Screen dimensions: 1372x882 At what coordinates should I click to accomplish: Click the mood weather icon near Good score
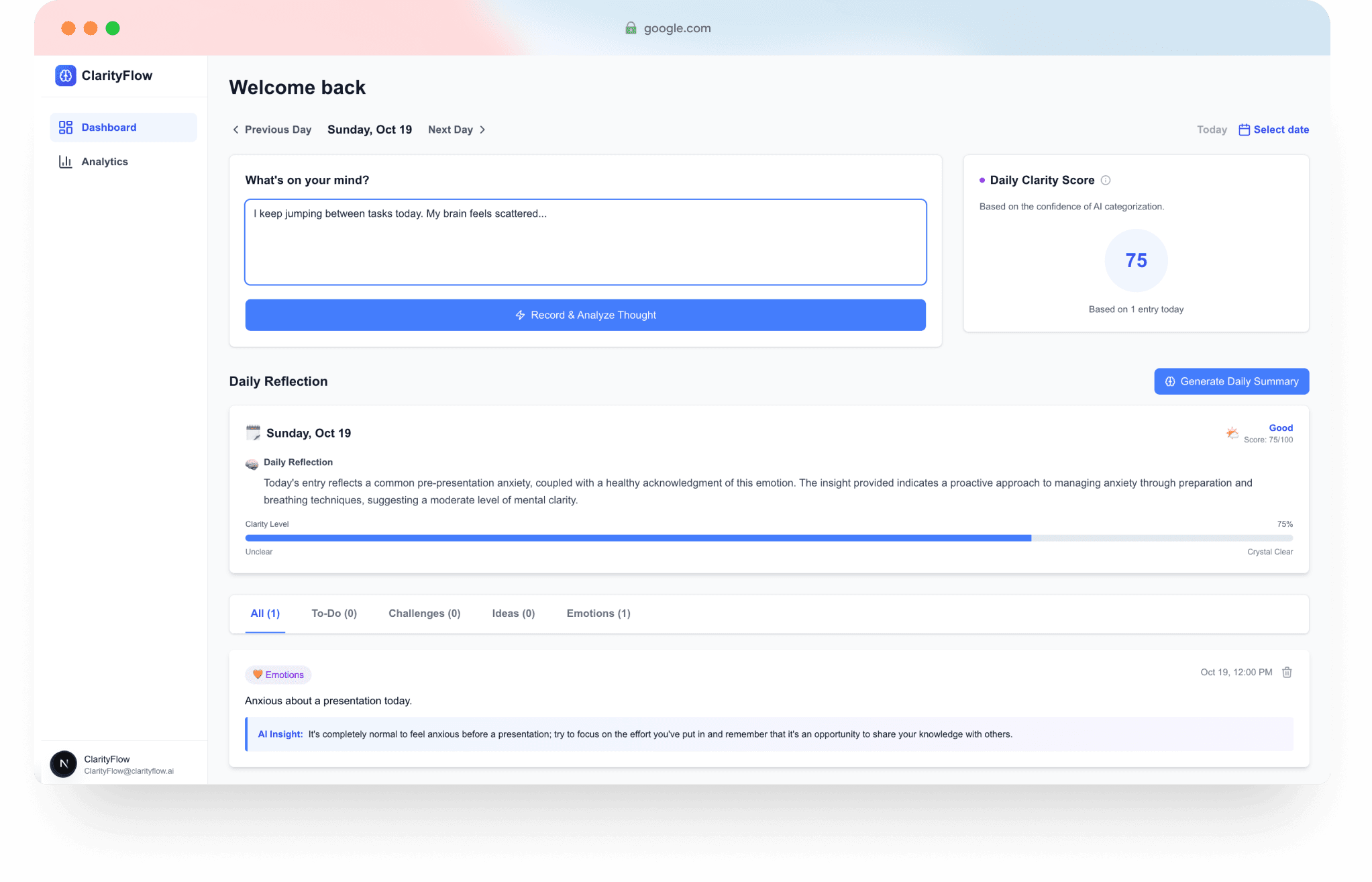pyautogui.click(x=1232, y=433)
